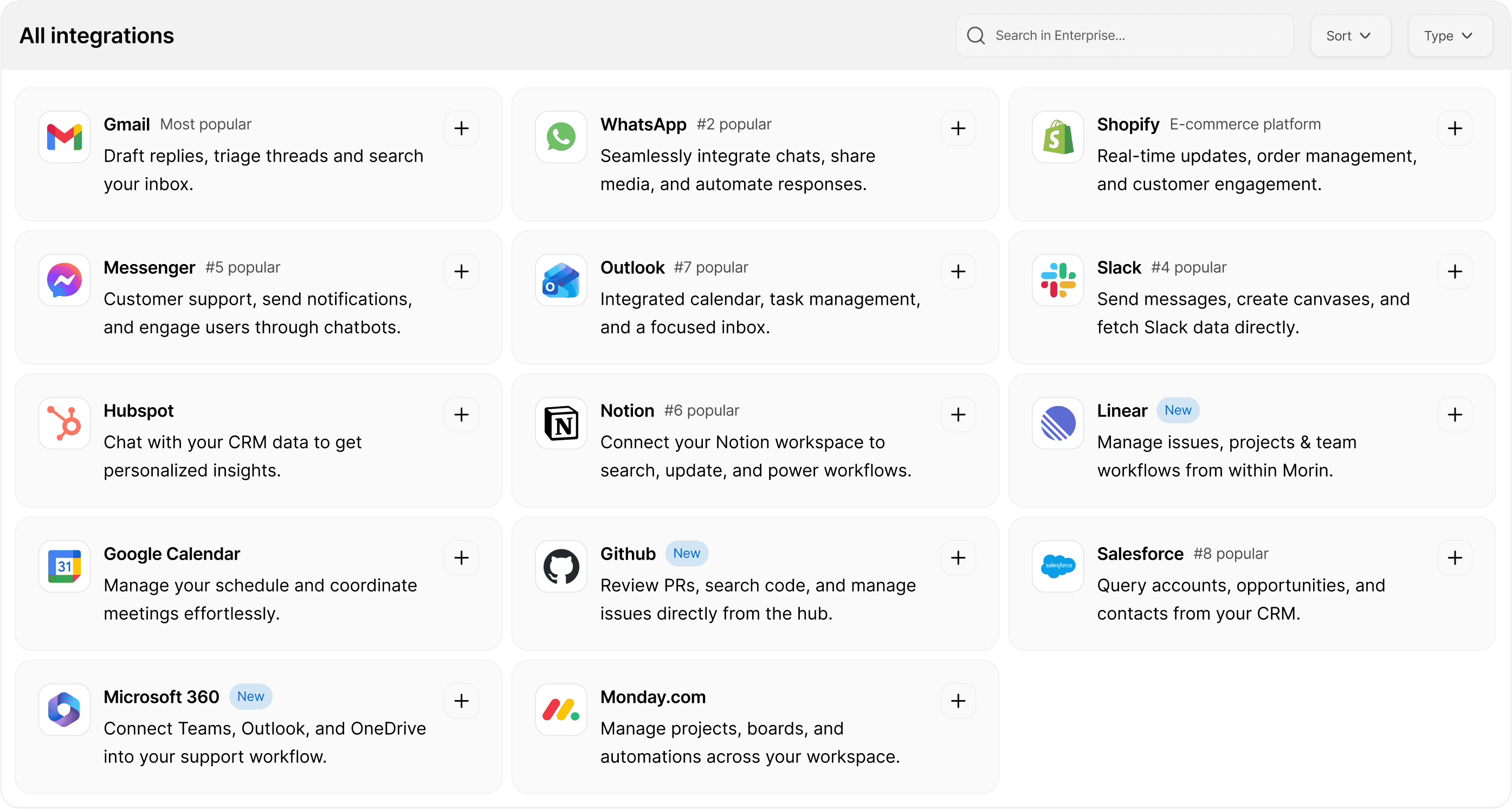
Task: Add Microsoft 360 using its plus button
Action: (x=461, y=701)
